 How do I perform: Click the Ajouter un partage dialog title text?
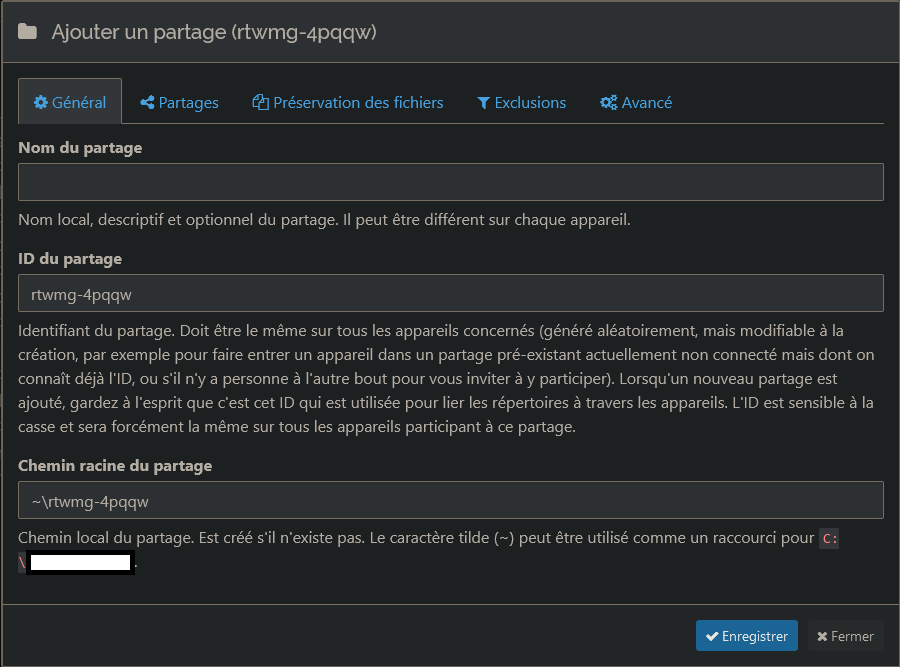[x=213, y=32]
